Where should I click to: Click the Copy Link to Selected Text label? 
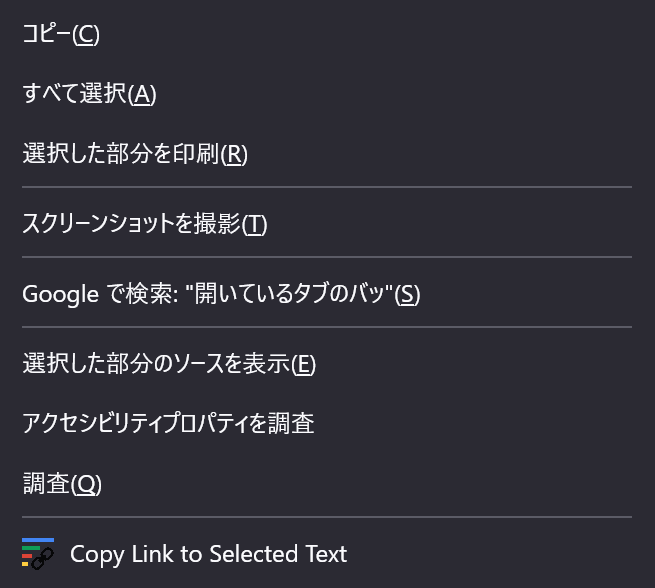tap(208, 554)
